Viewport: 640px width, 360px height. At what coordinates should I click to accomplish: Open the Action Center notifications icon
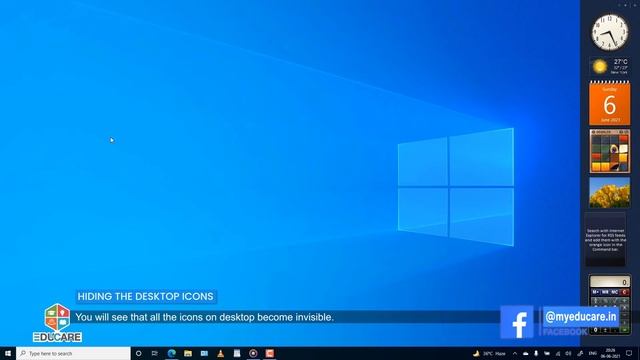(x=629, y=353)
